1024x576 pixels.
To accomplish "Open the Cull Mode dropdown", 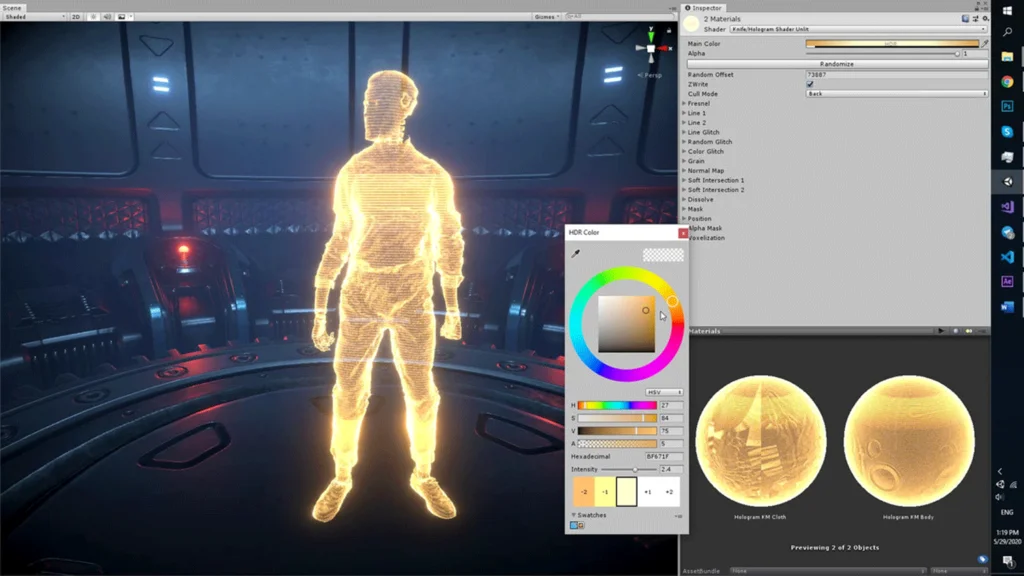I will coord(896,94).
